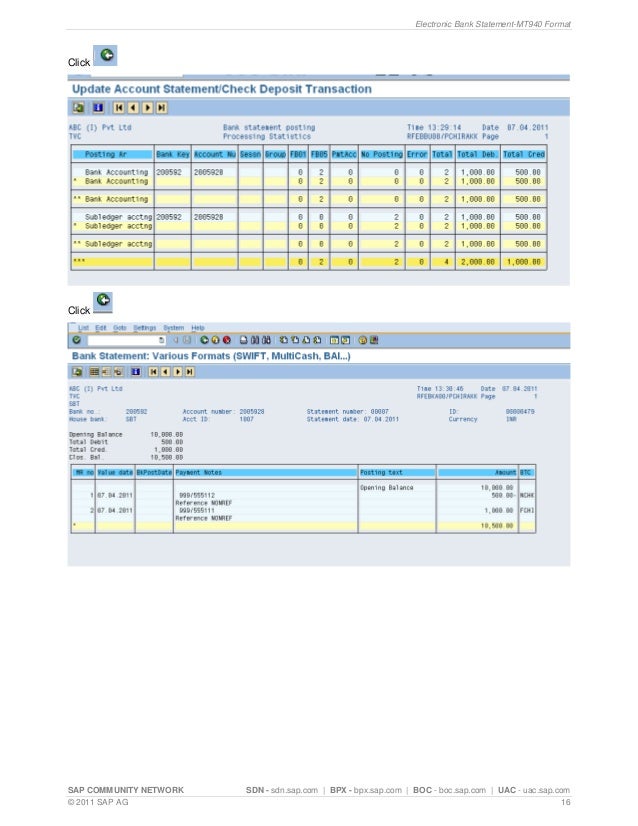This screenshot has width=638, height=826.
Task: Click the yellow Exit icon in Bank Statement toolbar
Action: tap(215, 340)
